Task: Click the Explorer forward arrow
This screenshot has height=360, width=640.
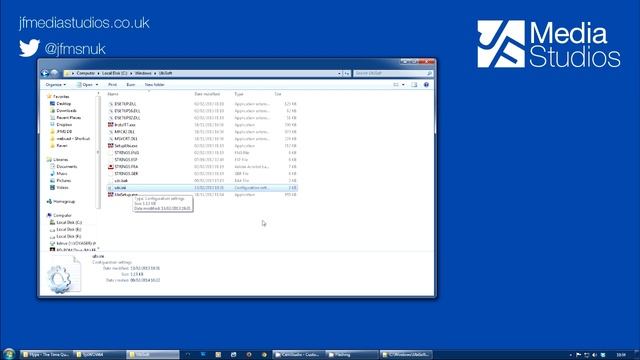Action: point(54,73)
